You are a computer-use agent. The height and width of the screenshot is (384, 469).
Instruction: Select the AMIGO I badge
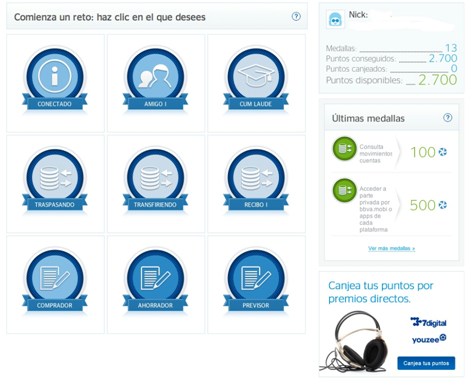click(x=156, y=80)
